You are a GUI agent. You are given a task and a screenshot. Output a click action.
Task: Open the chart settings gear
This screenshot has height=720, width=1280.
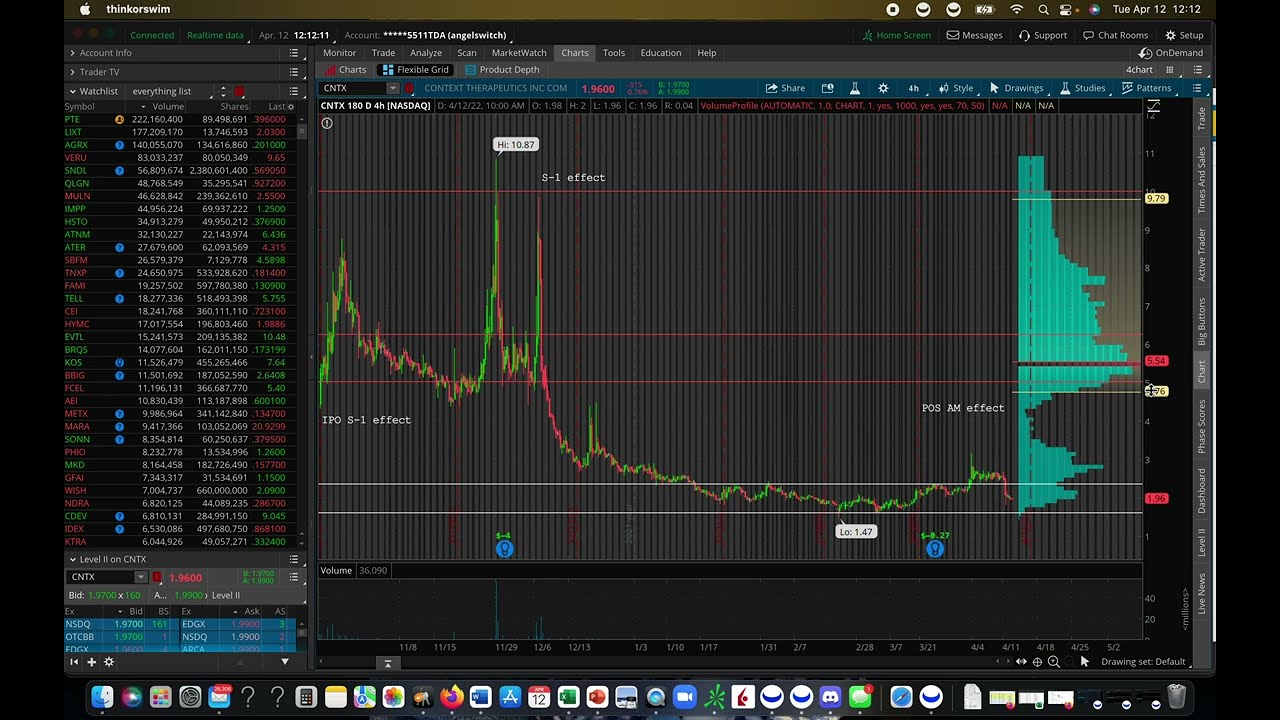point(883,88)
